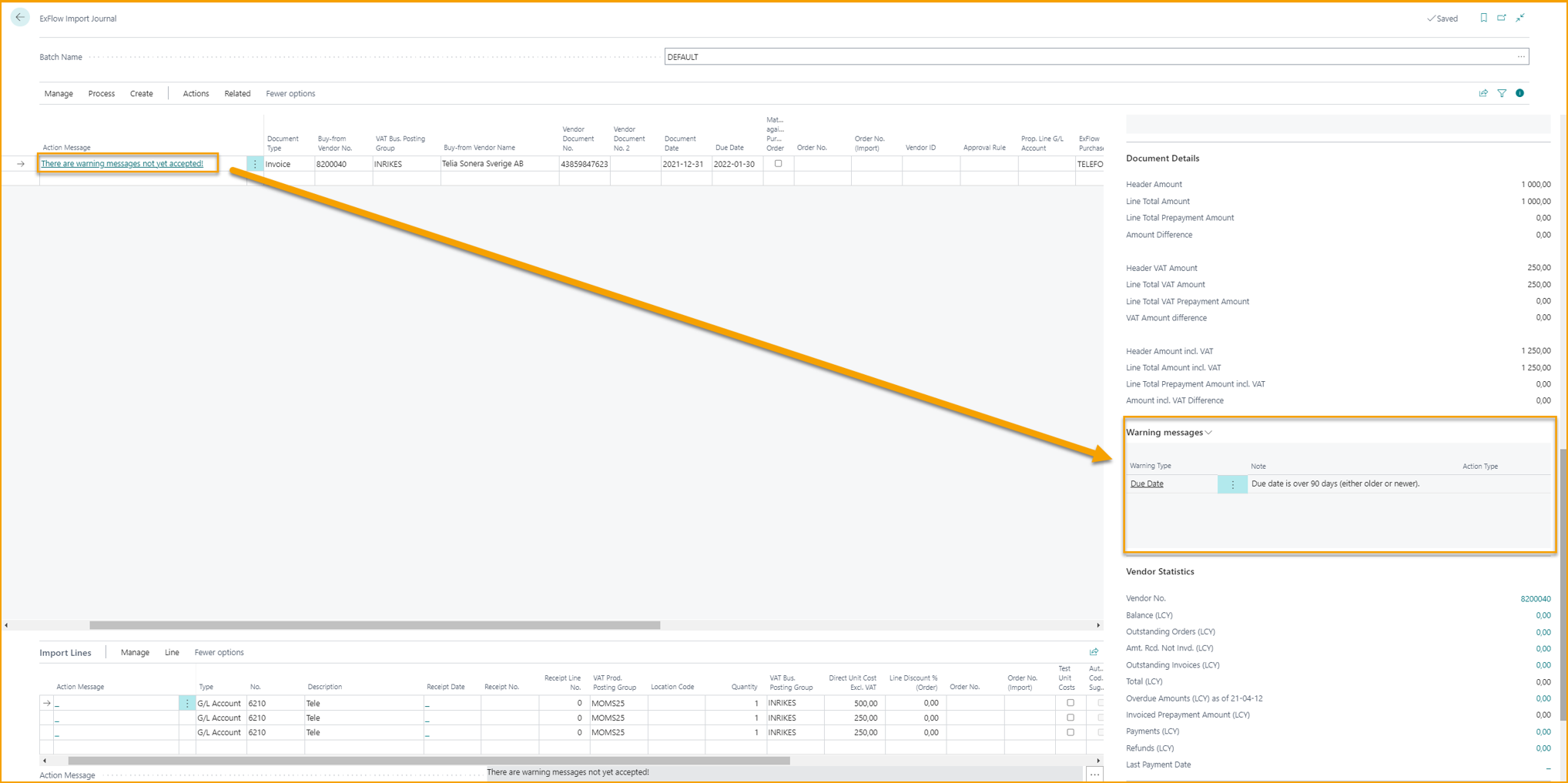1568x783 pixels.
Task: Open the Related menu
Action: [237, 94]
